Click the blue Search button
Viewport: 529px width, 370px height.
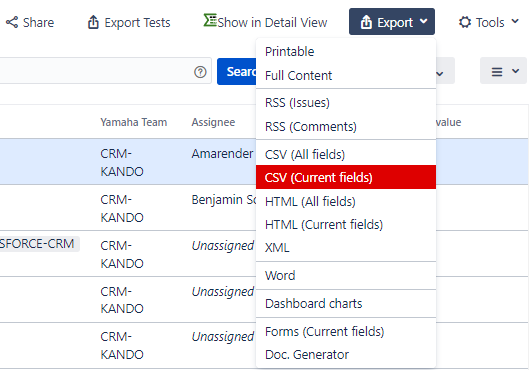click(x=236, y=72)
